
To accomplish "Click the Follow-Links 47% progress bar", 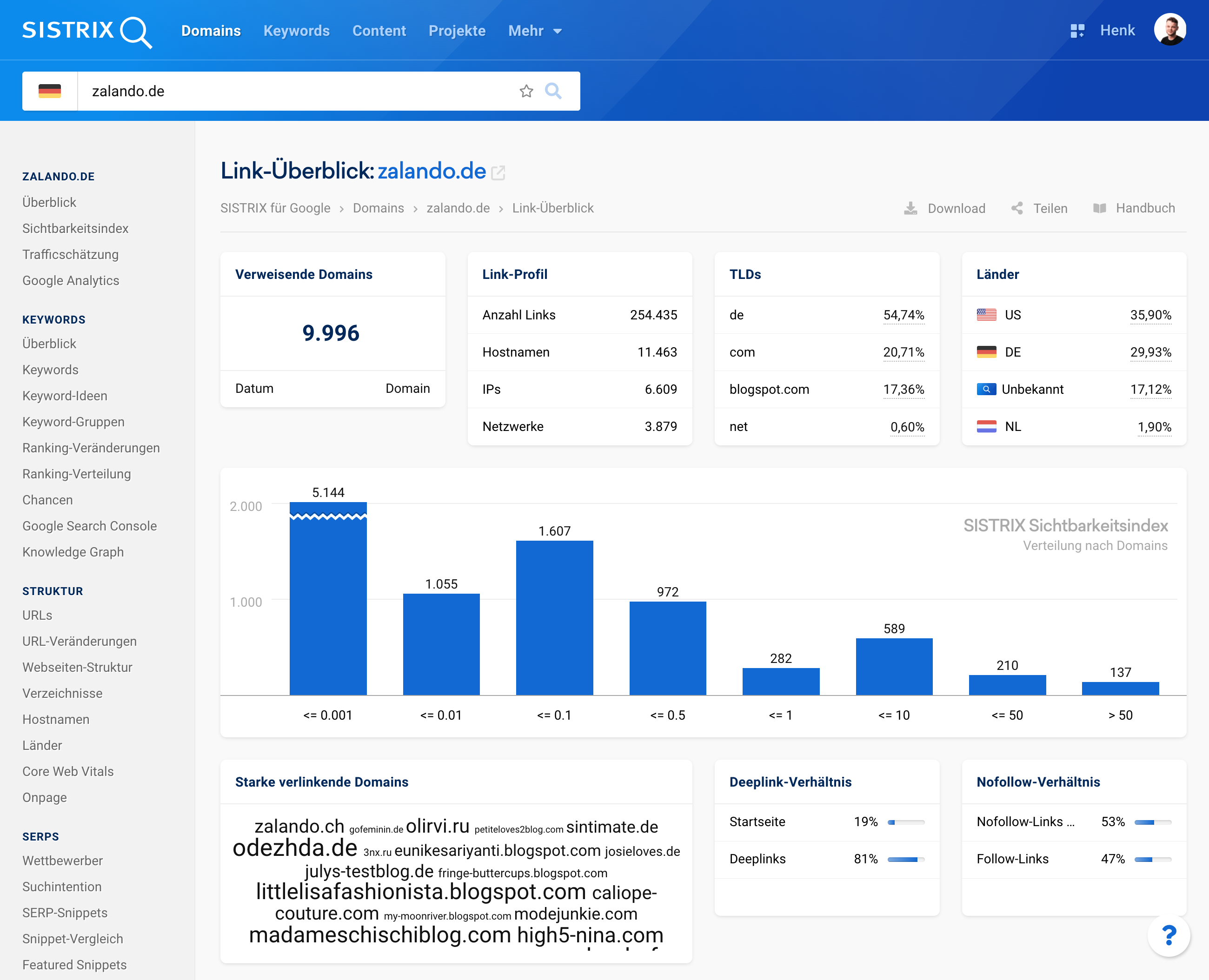I will pyautogui.click(x=1153, y=860).
